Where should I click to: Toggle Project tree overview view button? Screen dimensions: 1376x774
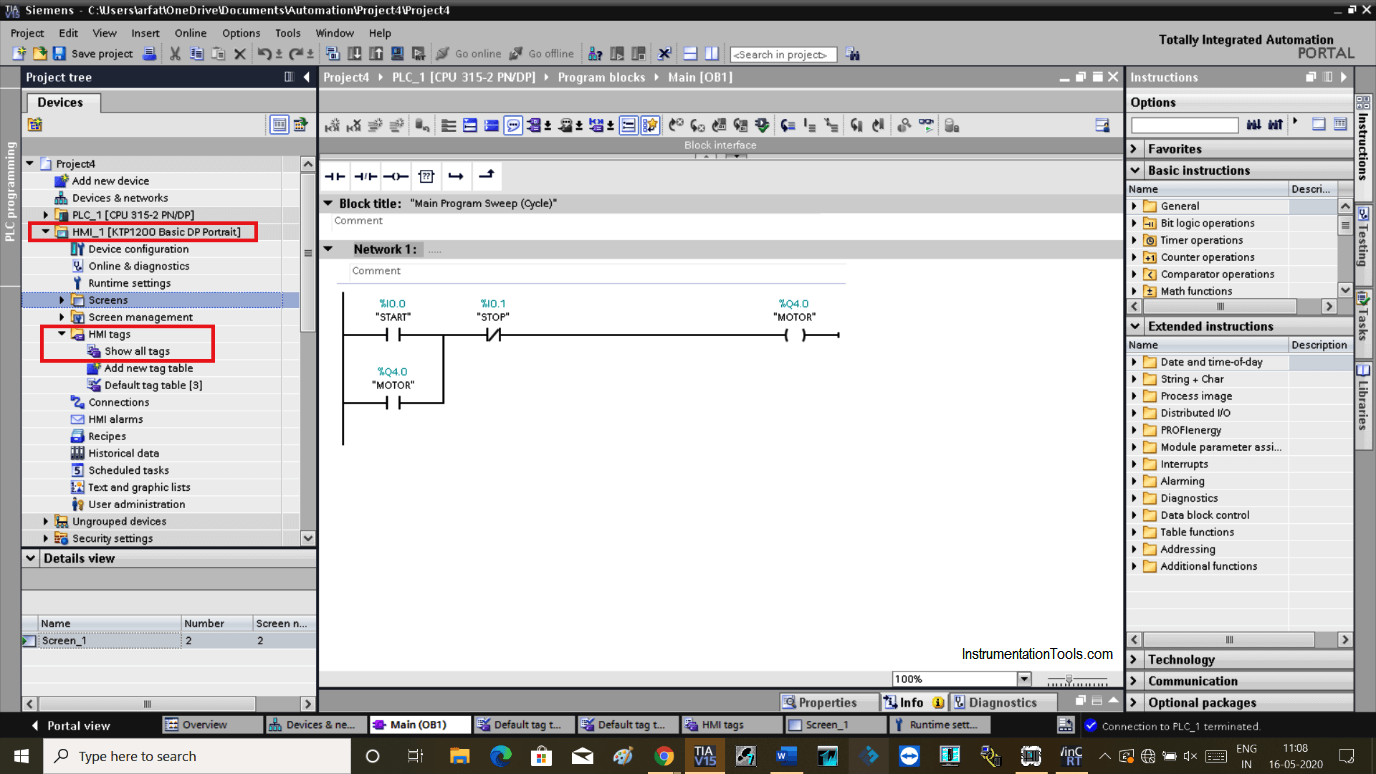(279, 125)
